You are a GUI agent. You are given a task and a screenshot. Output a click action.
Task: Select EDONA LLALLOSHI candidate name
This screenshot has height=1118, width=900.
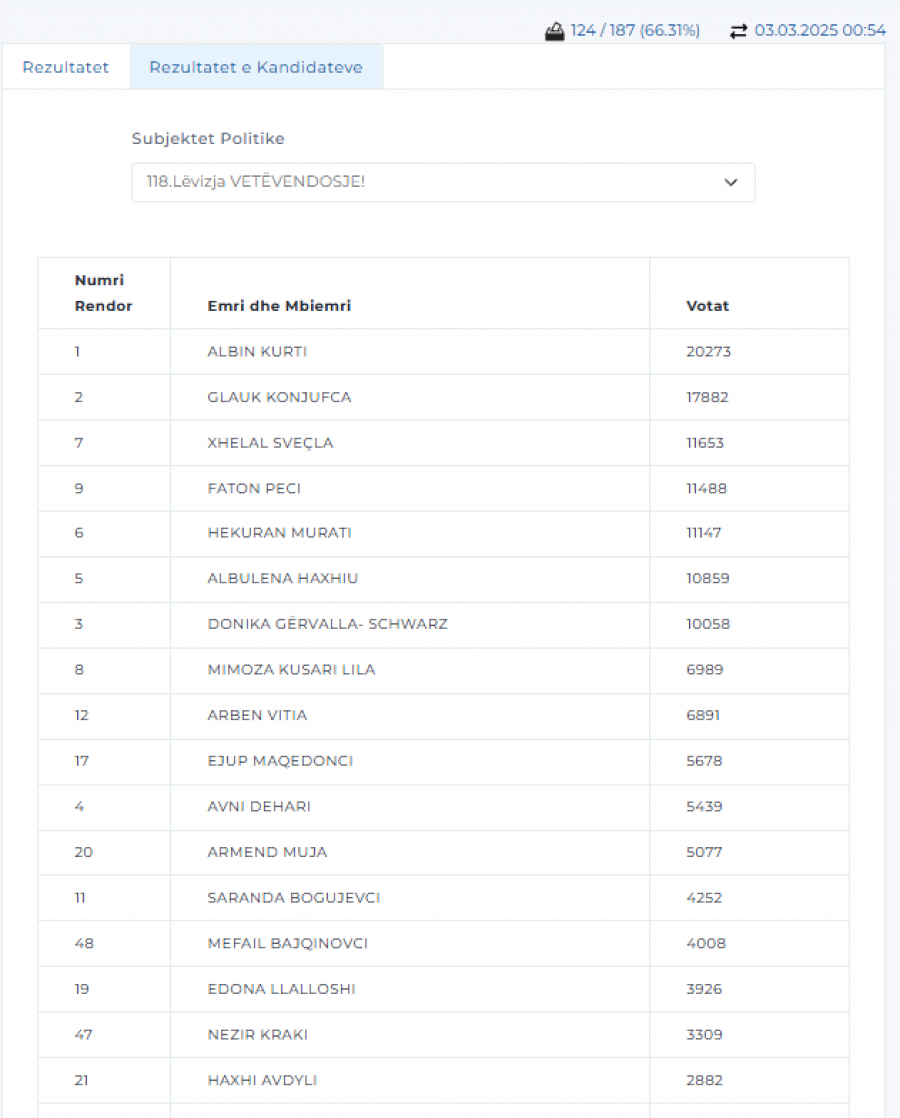pos(281,989)
